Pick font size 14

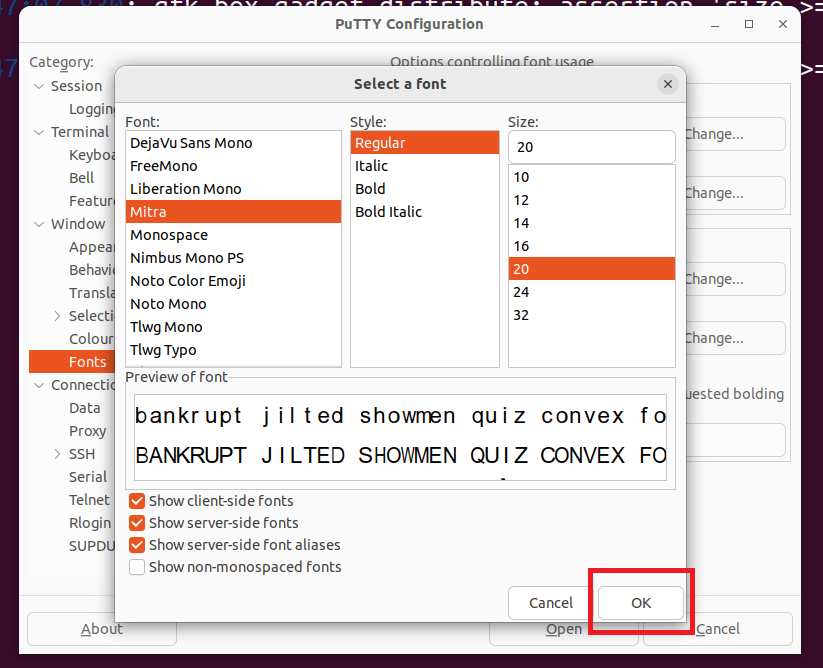[592, 224]
